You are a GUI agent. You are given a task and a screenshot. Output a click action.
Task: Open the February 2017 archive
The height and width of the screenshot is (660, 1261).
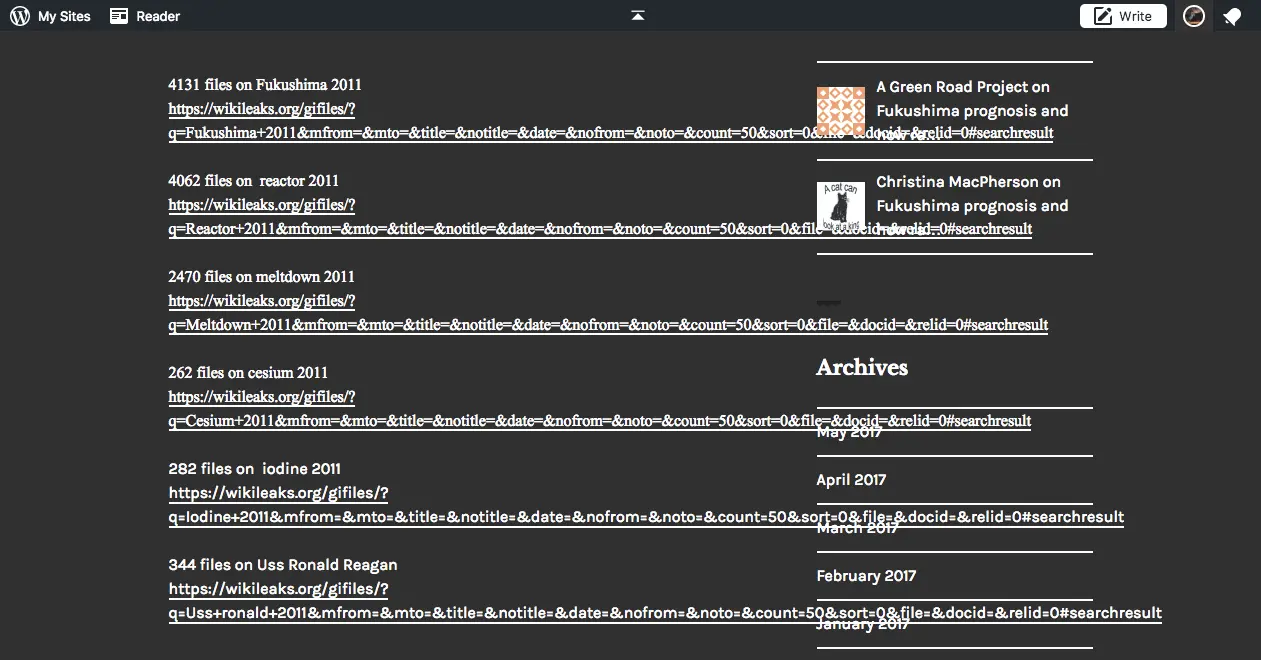[x=866, y=576]
